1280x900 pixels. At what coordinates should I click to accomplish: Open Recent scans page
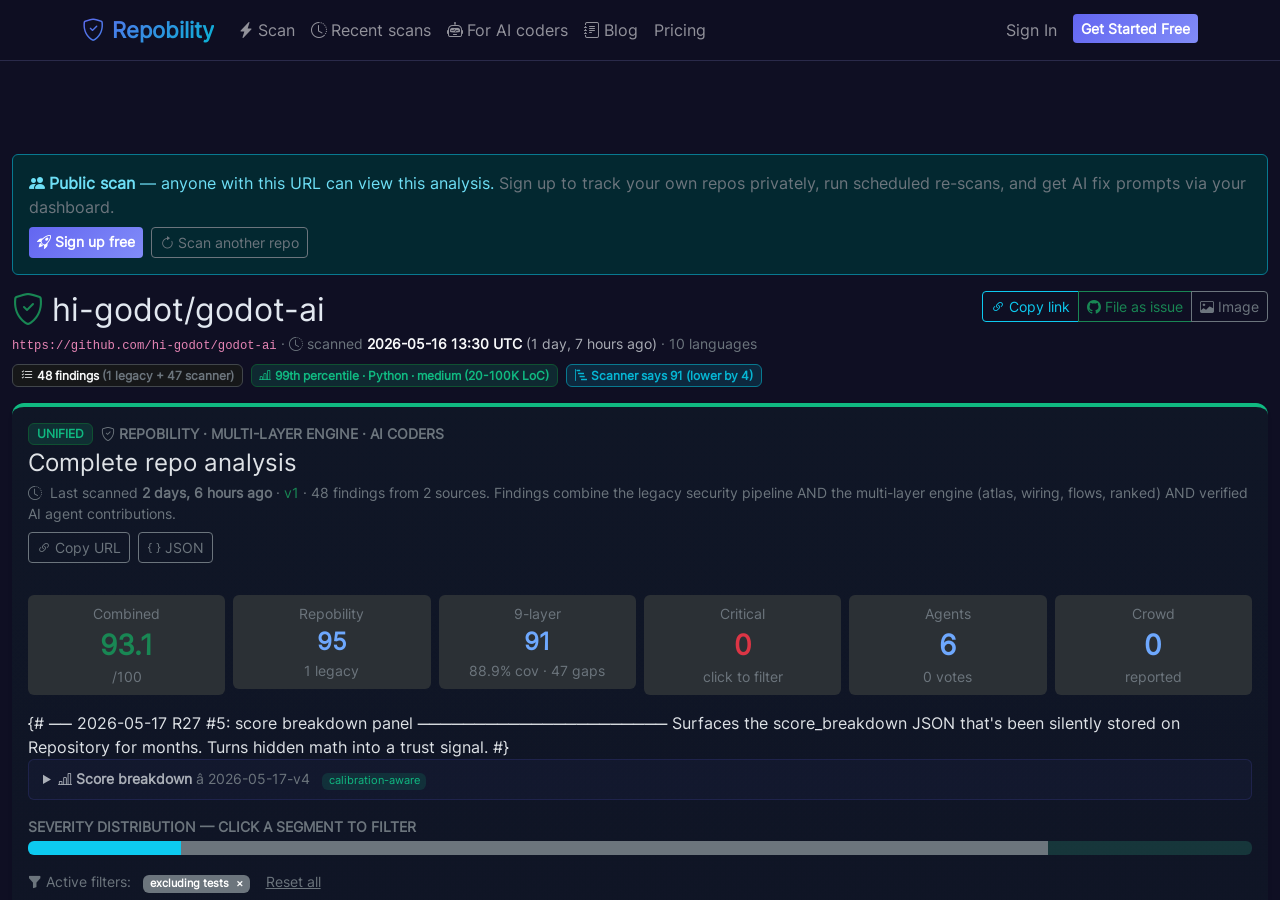(371, 30)
